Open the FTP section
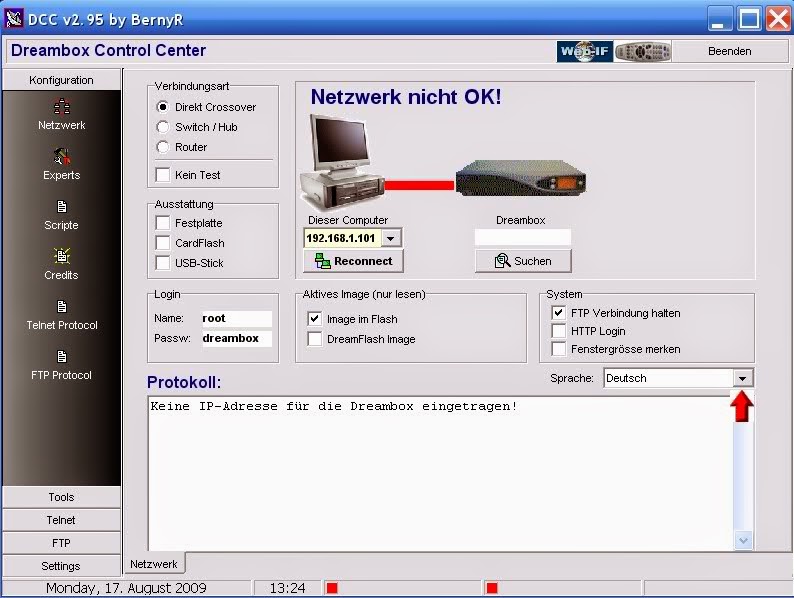The image size is (794, 598). pos(61,543)
